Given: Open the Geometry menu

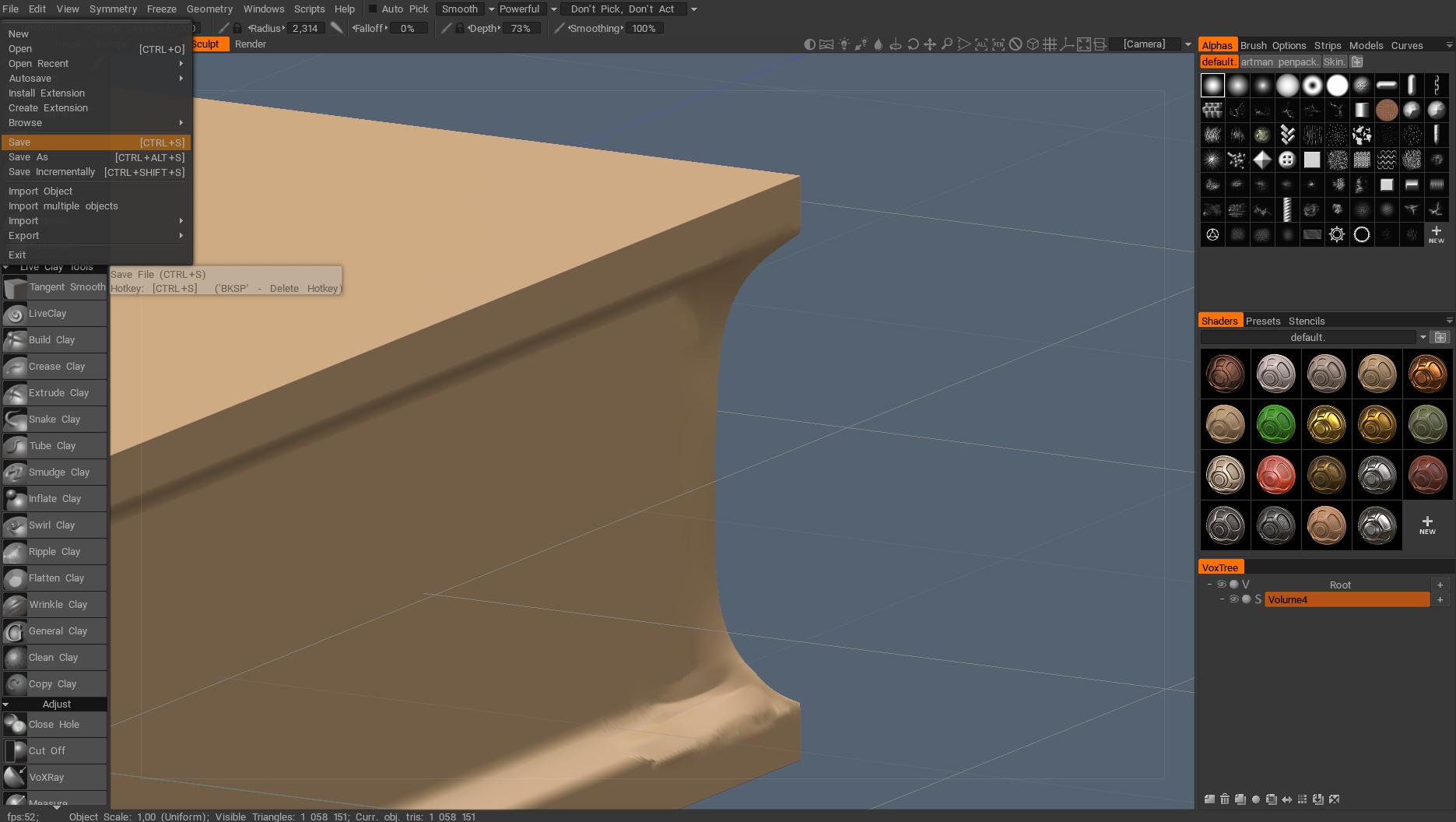Looking at the screenshot, I should 209,9.
